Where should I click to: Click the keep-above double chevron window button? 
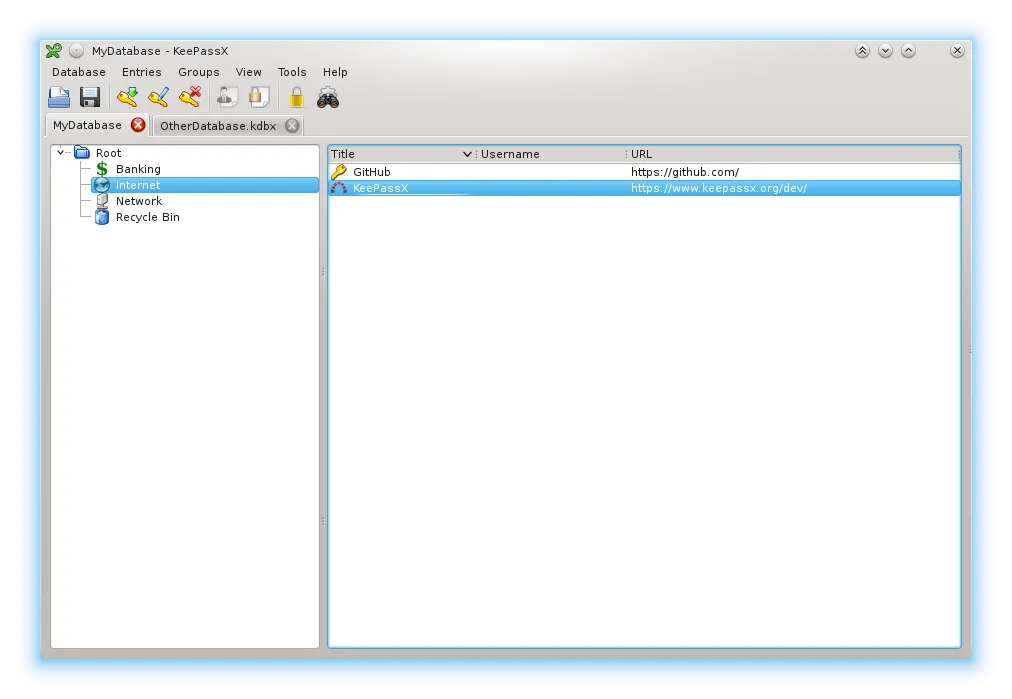coord(862,50)
